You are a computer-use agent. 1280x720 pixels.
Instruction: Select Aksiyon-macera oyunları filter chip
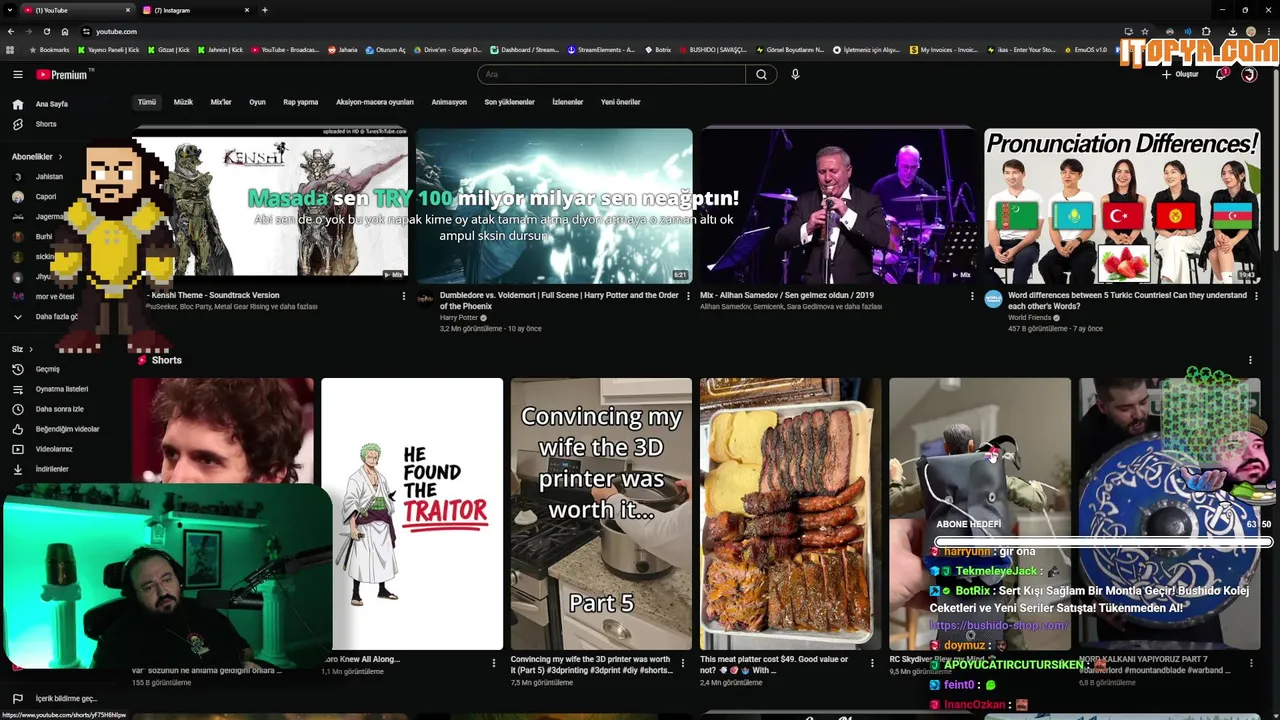(375, 102)
